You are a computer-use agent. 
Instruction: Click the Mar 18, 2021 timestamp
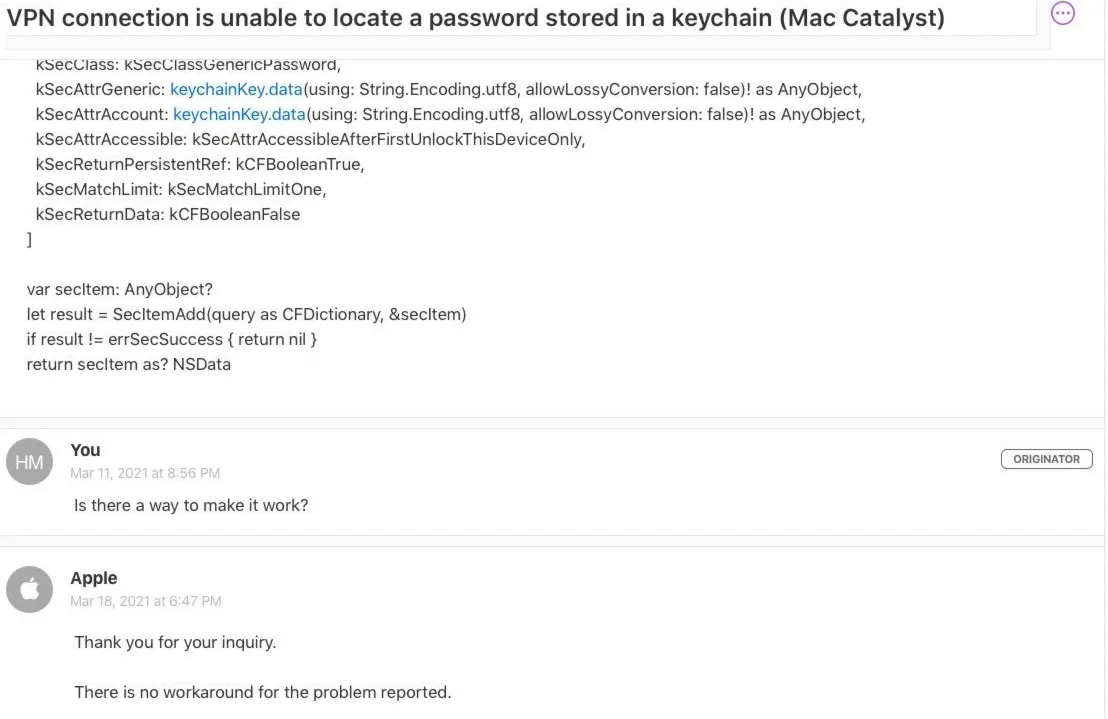pyautogui.click(x=146, y=601)
